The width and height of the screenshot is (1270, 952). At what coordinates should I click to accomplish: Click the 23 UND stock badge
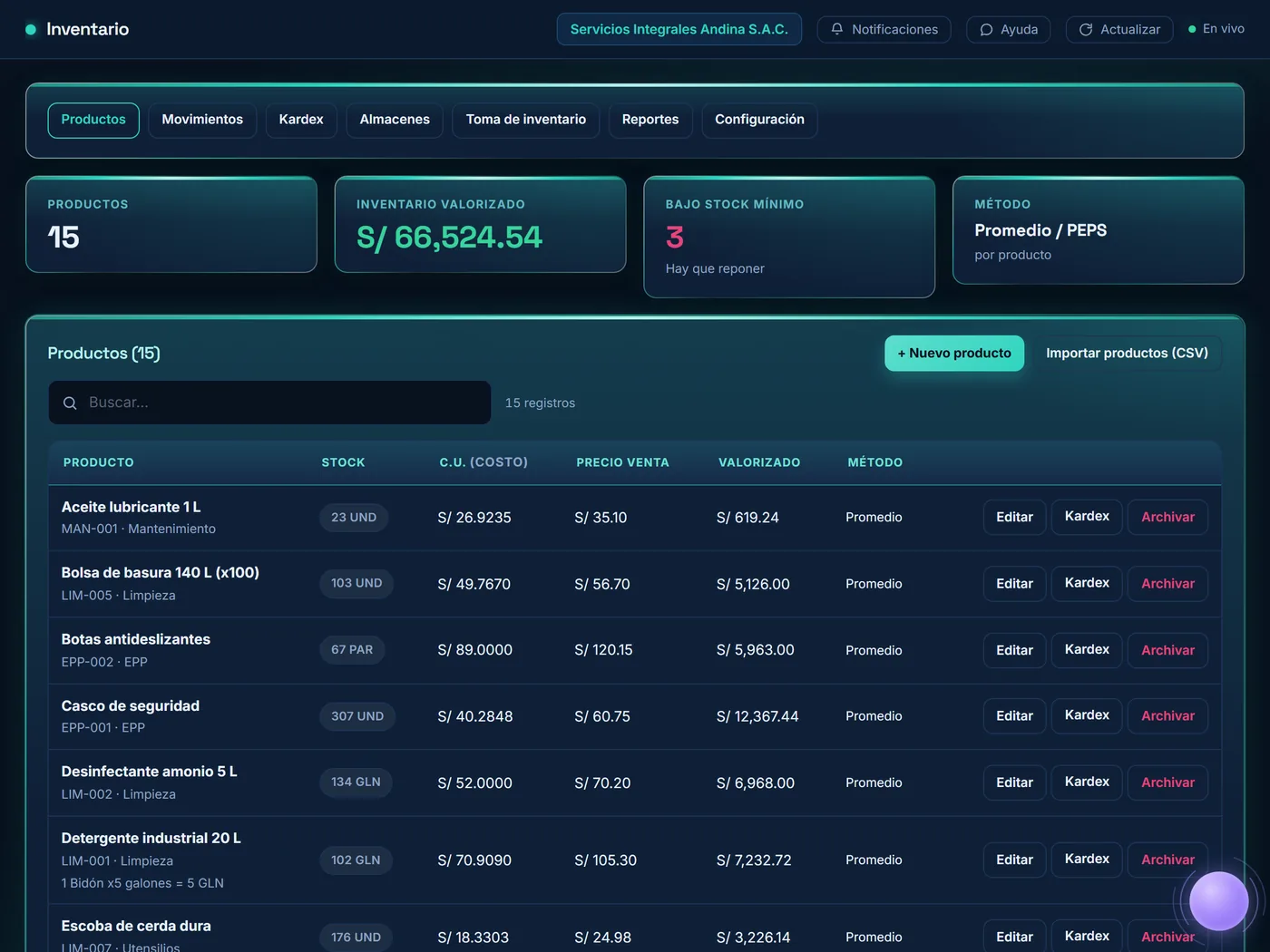pyautogui.click(x=354, y=518)
